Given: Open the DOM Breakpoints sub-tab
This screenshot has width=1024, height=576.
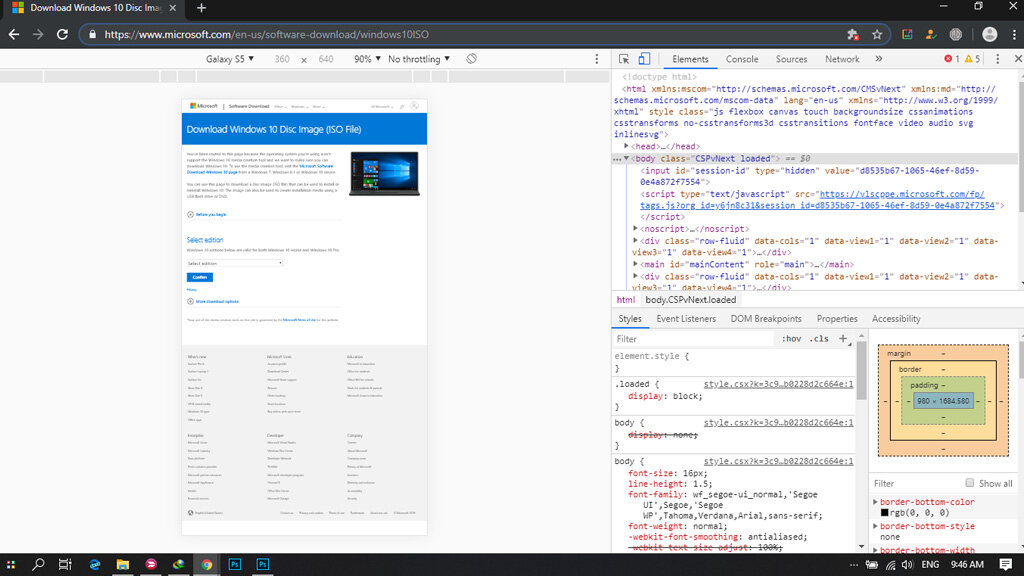Looking at the screenshot, I should 765,319.
